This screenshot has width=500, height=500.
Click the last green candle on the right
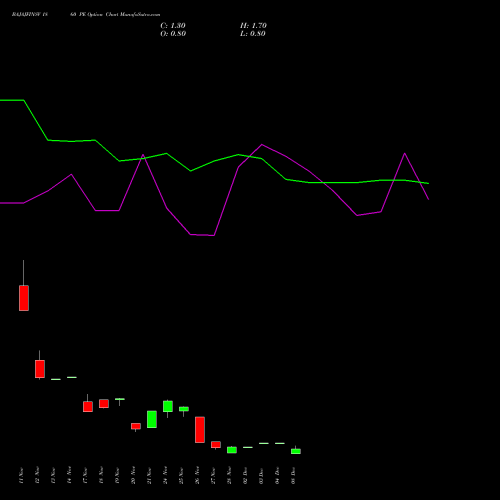coord(296,451)
